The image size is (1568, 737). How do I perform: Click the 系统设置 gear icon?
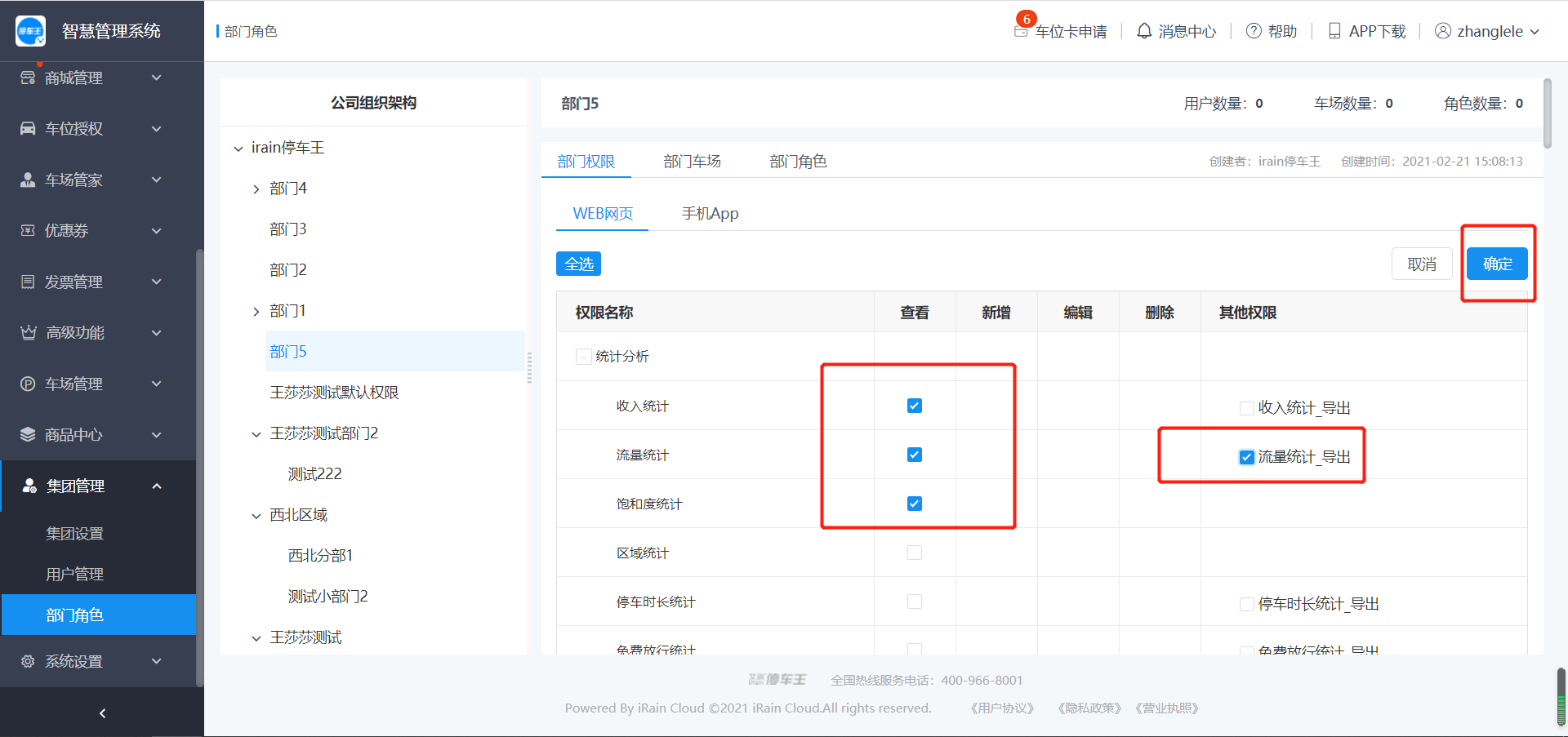[28, 661]
